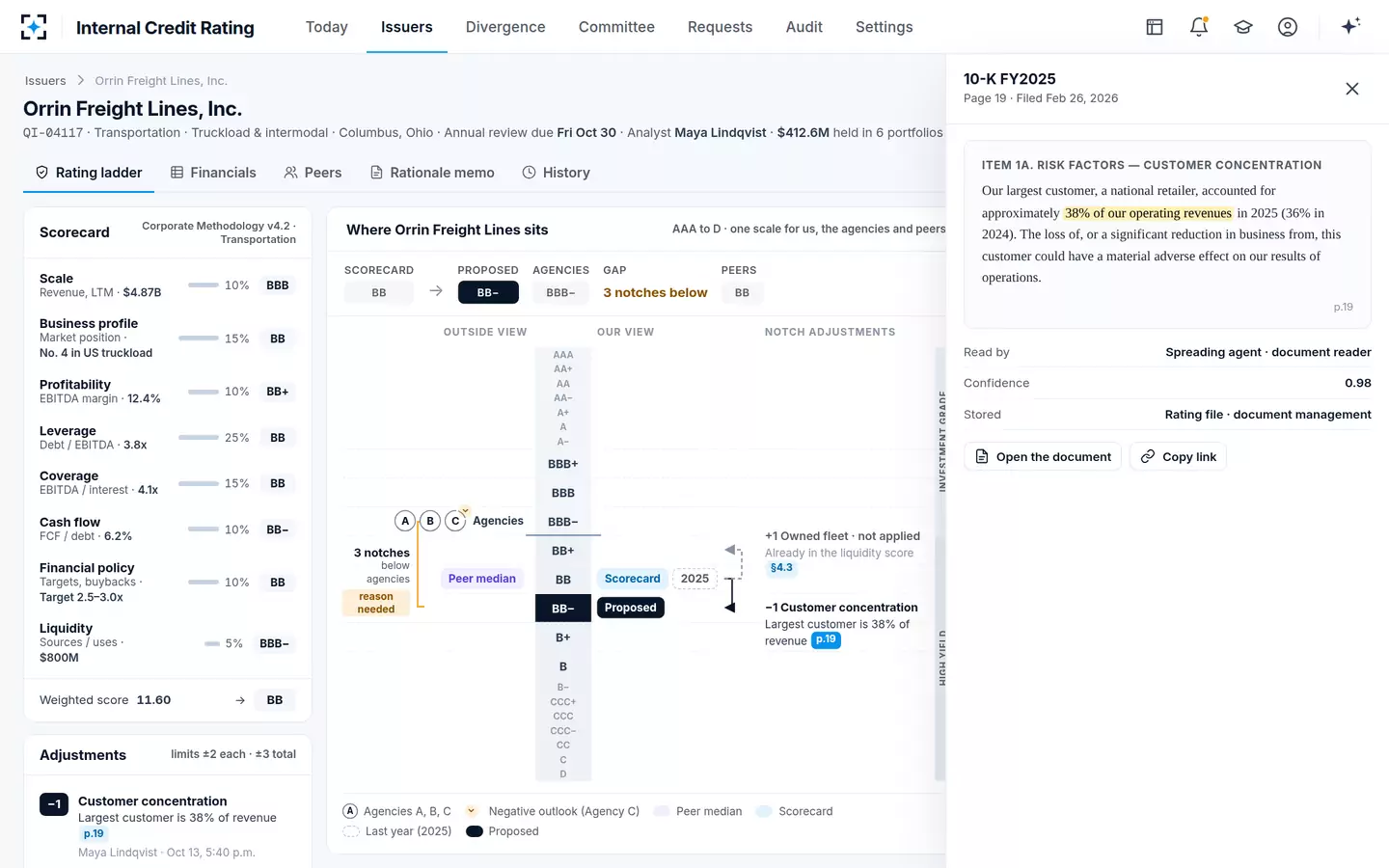The width and height of the screenshot is (1389, 868).
Task: Open the user account icon
Action: (1288, 27)
